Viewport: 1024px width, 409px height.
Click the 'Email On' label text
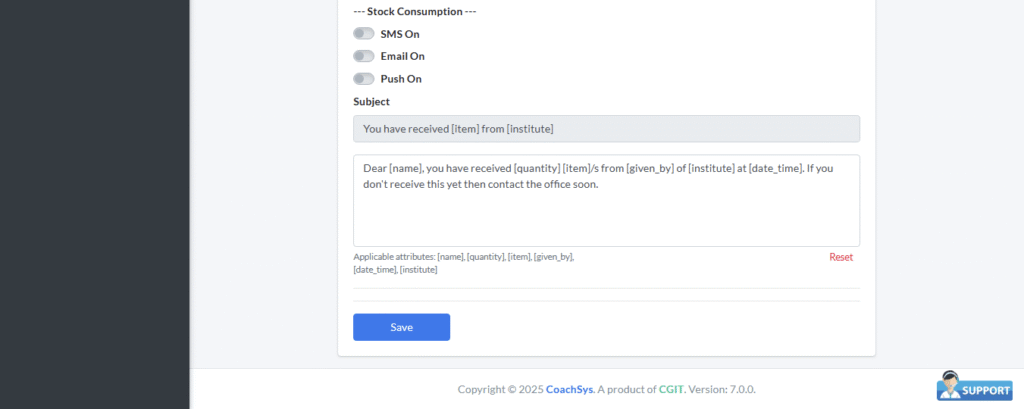[x=402, y=56]
